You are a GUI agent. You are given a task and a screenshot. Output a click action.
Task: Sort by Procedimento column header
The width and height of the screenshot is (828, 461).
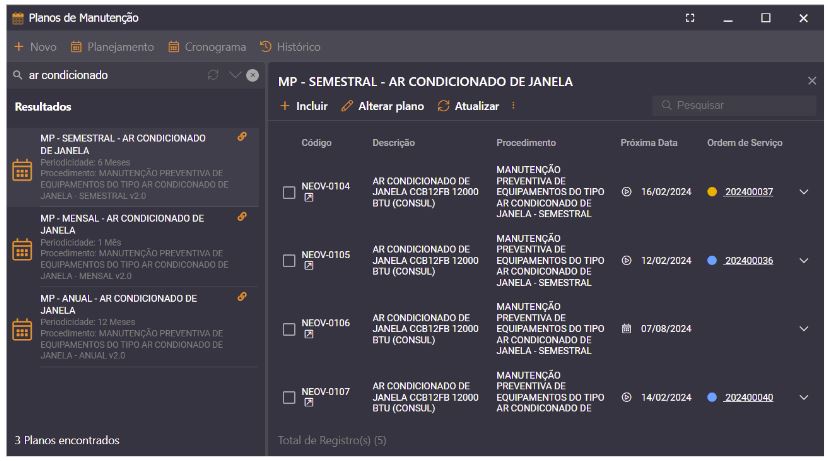[526, 143]
